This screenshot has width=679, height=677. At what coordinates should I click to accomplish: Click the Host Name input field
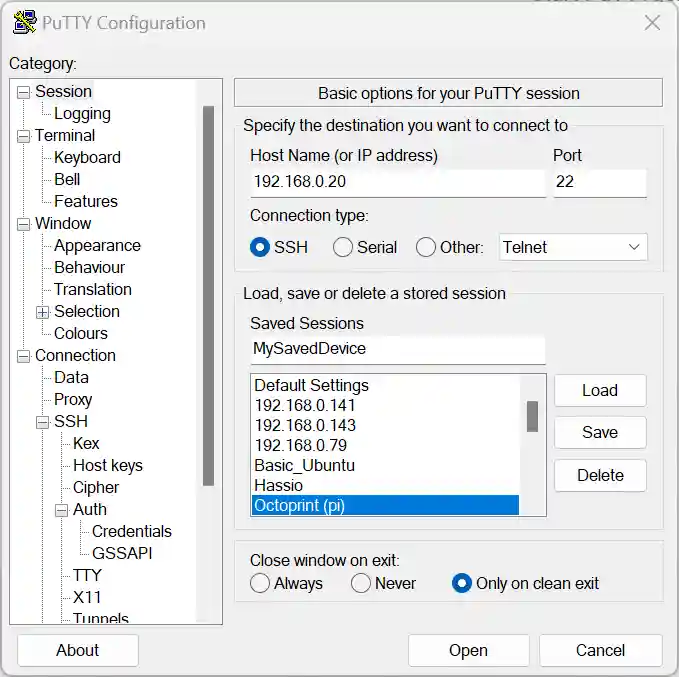tap(398, 182)
